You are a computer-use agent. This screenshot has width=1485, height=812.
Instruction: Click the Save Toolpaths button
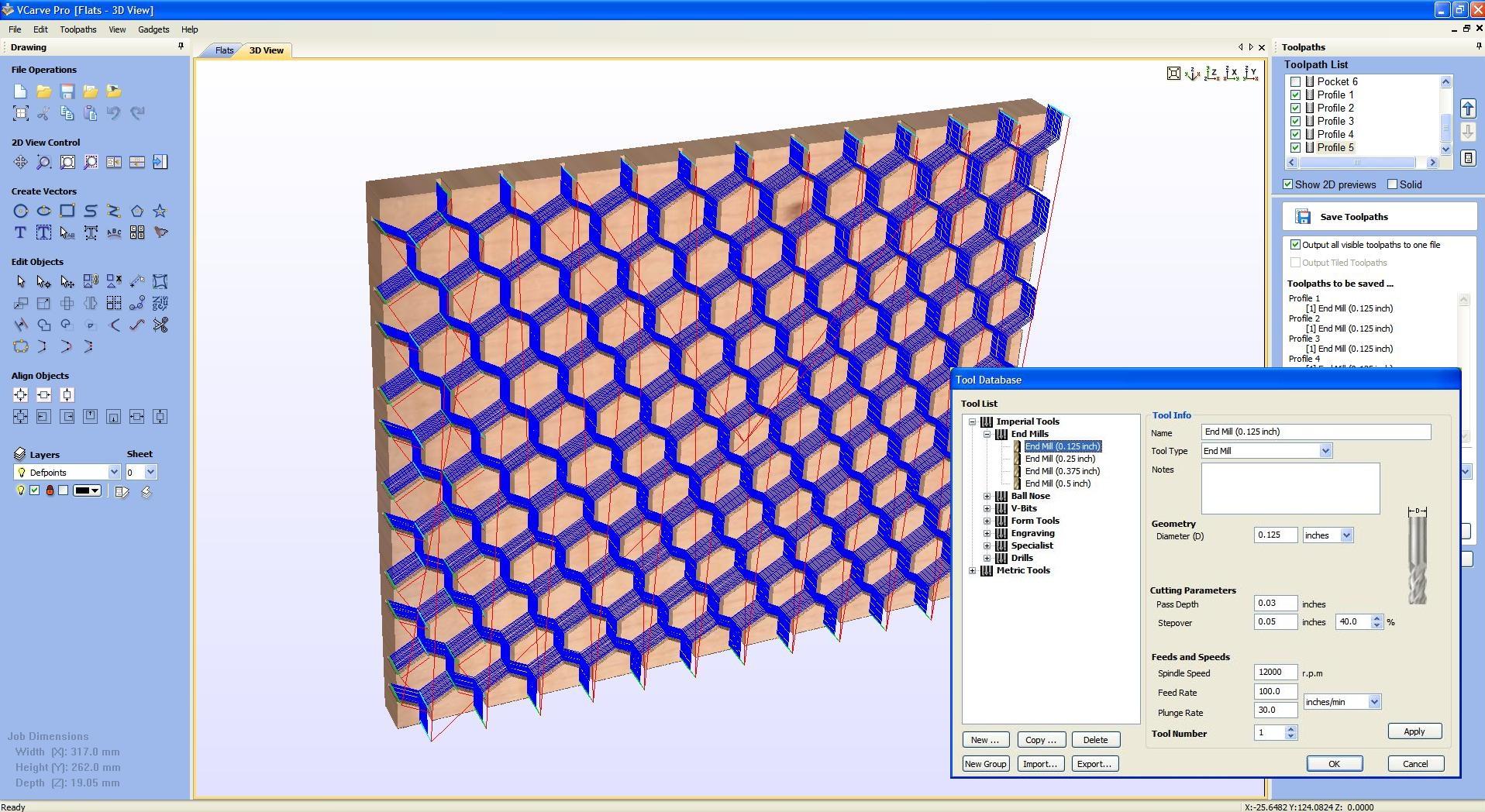pos(1353,217)
